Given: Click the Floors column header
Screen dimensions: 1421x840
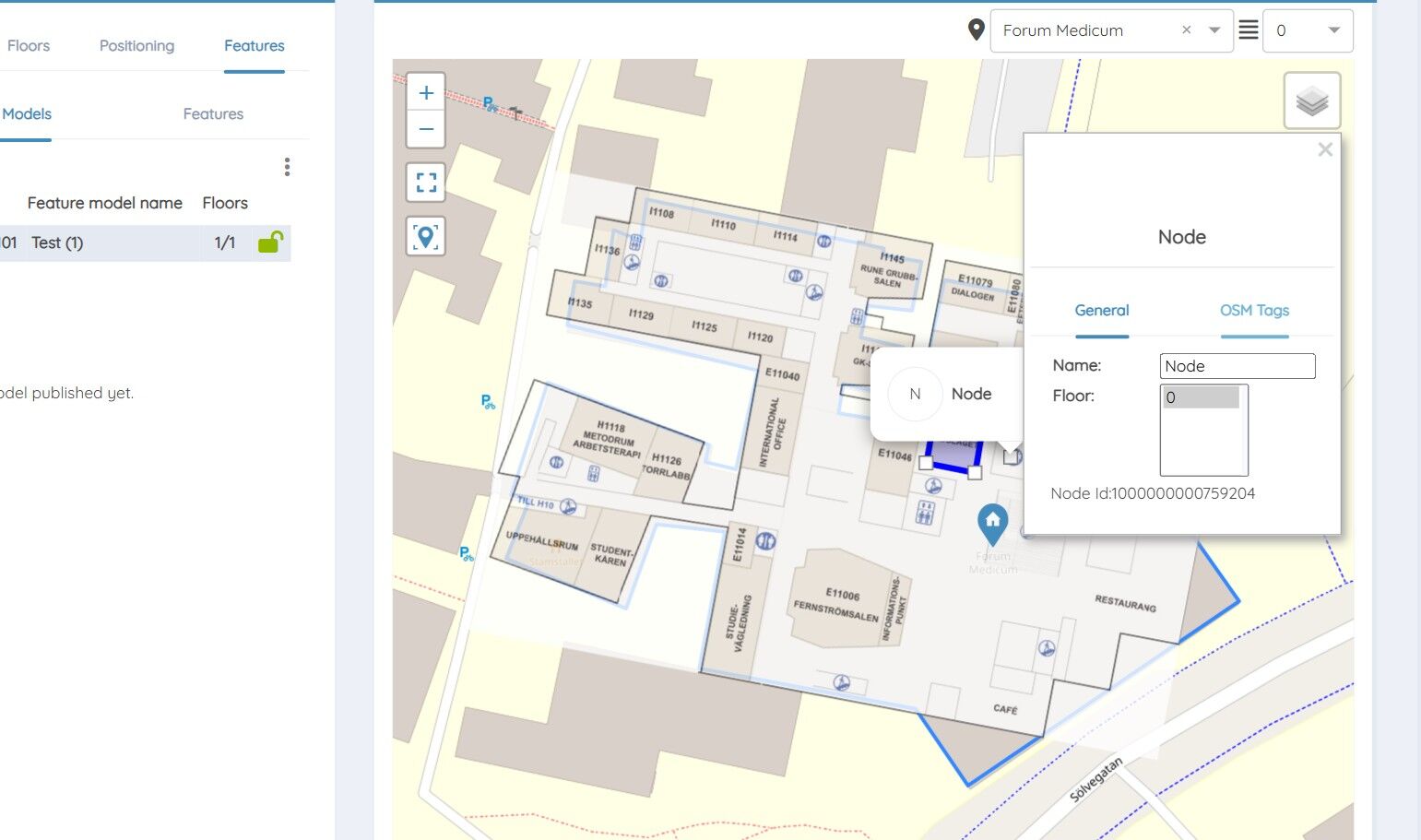Looking at the screenshot, I should (x=225, y=203).
